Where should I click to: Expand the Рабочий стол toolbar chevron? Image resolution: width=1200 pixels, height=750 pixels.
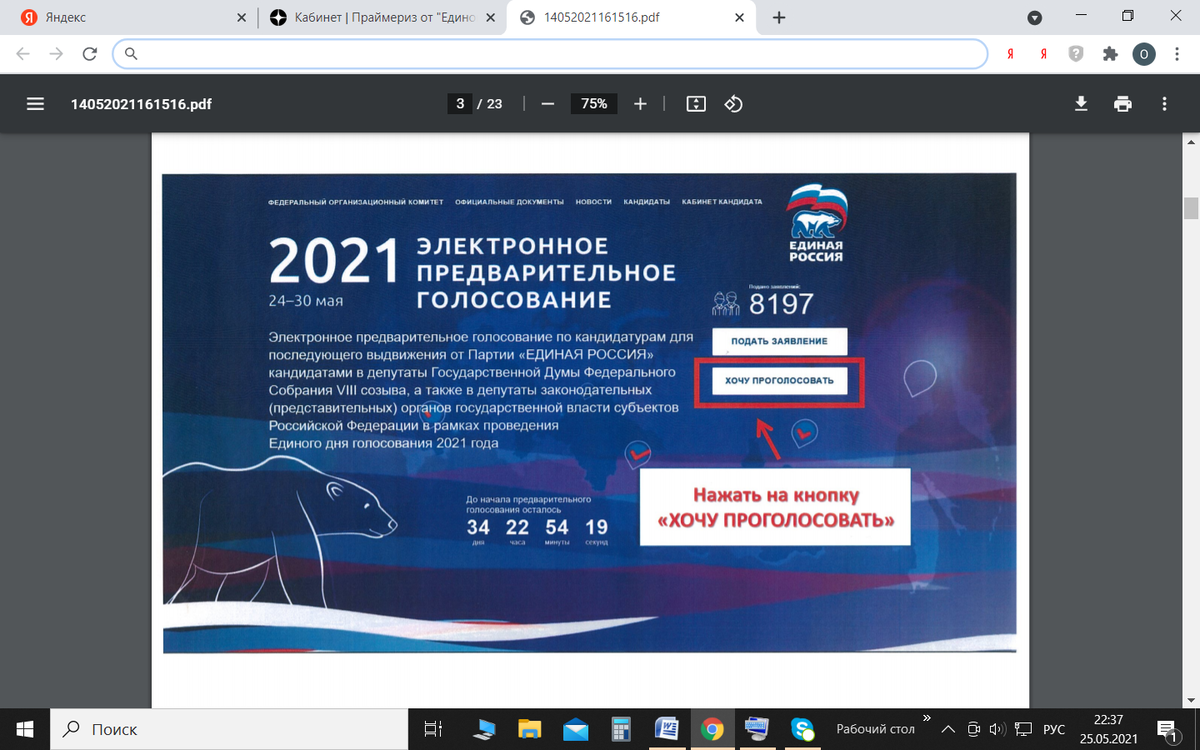[x=926, y=717]
